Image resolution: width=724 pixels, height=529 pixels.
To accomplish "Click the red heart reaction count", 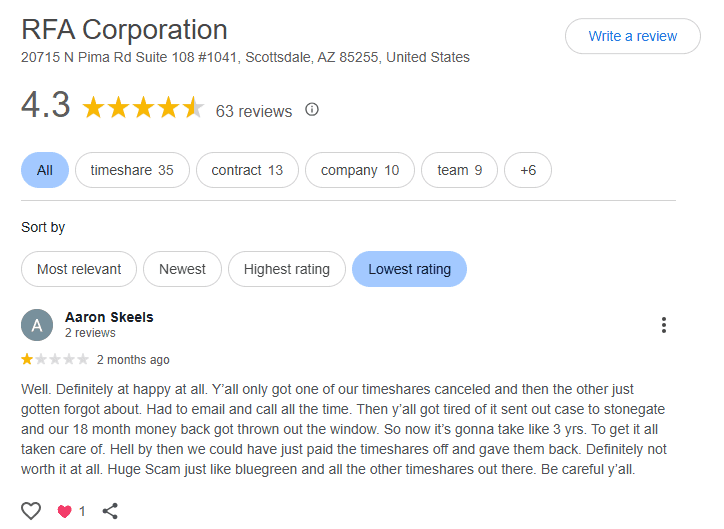I will (x=71, y=511).
